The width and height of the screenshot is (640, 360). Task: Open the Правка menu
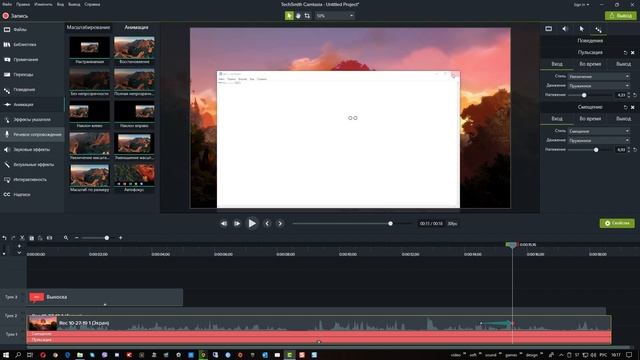[x=23, y=4]
